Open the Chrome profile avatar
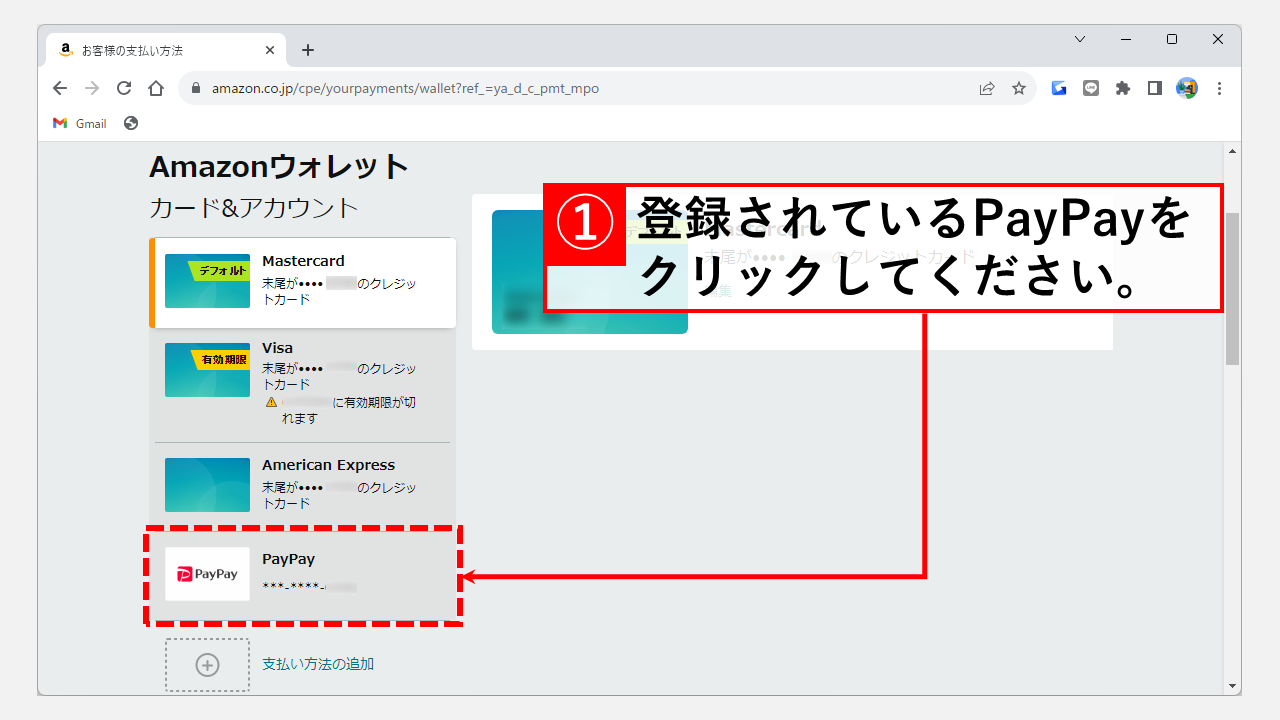 coord(1187,88)
